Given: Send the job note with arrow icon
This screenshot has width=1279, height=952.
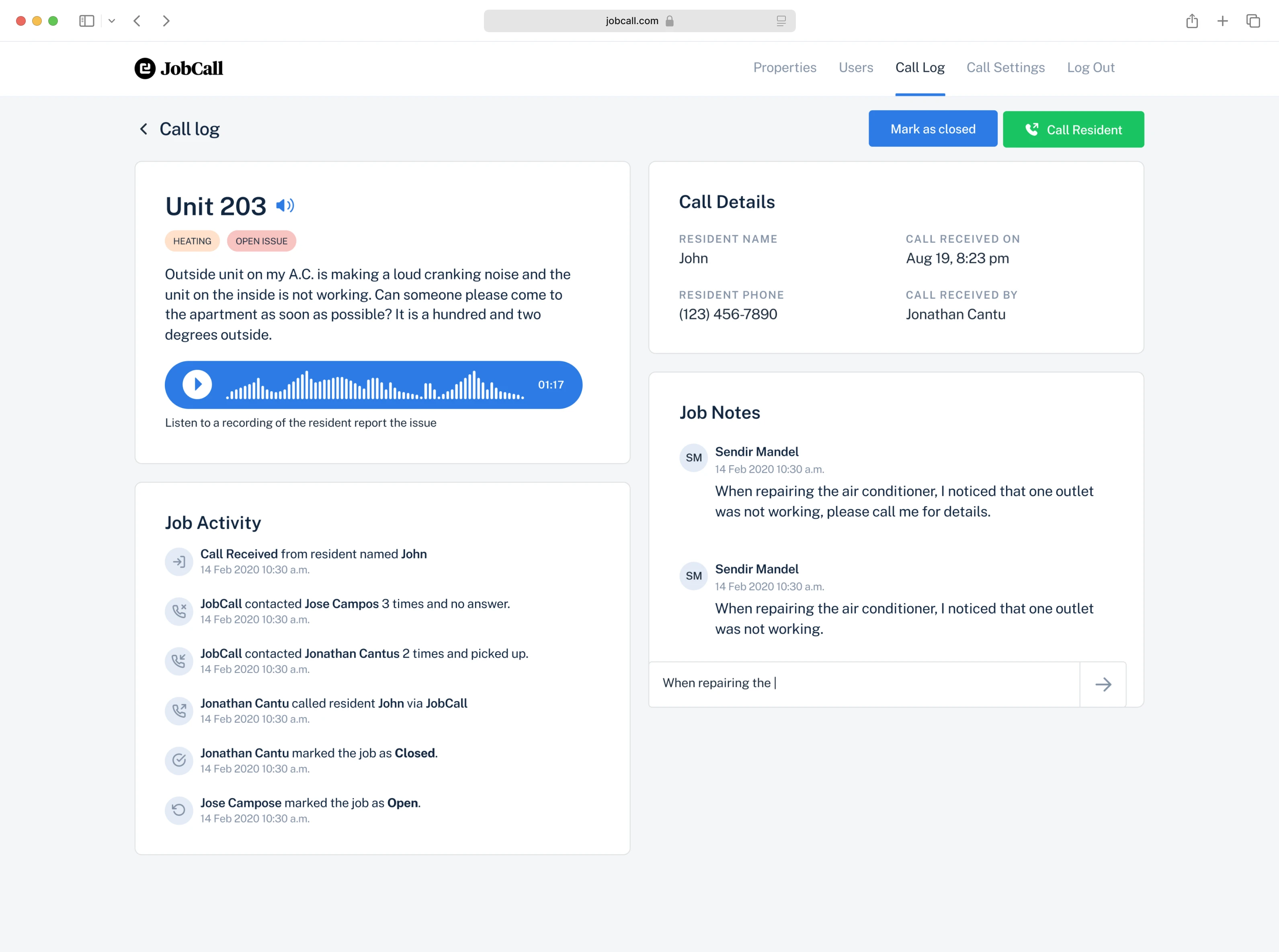Looking at the screenshot, I should (1103, 684).
